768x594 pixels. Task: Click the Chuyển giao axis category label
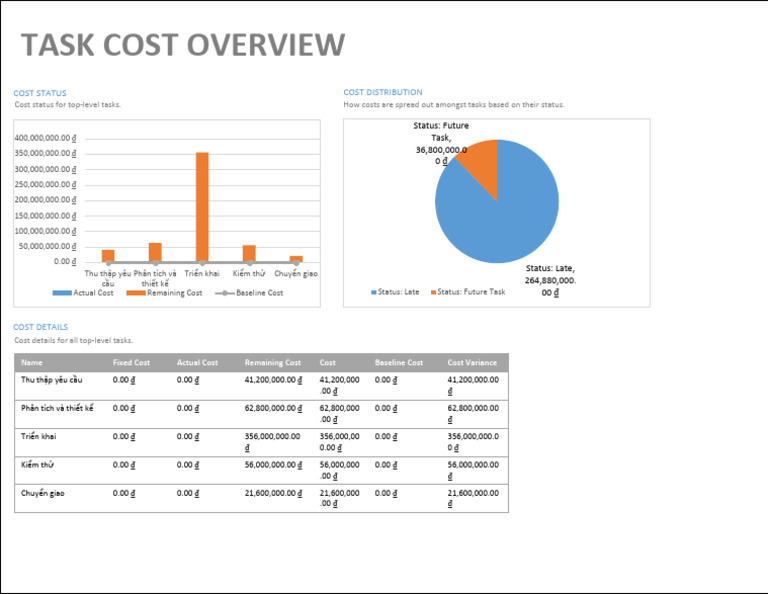click(296, 274)
